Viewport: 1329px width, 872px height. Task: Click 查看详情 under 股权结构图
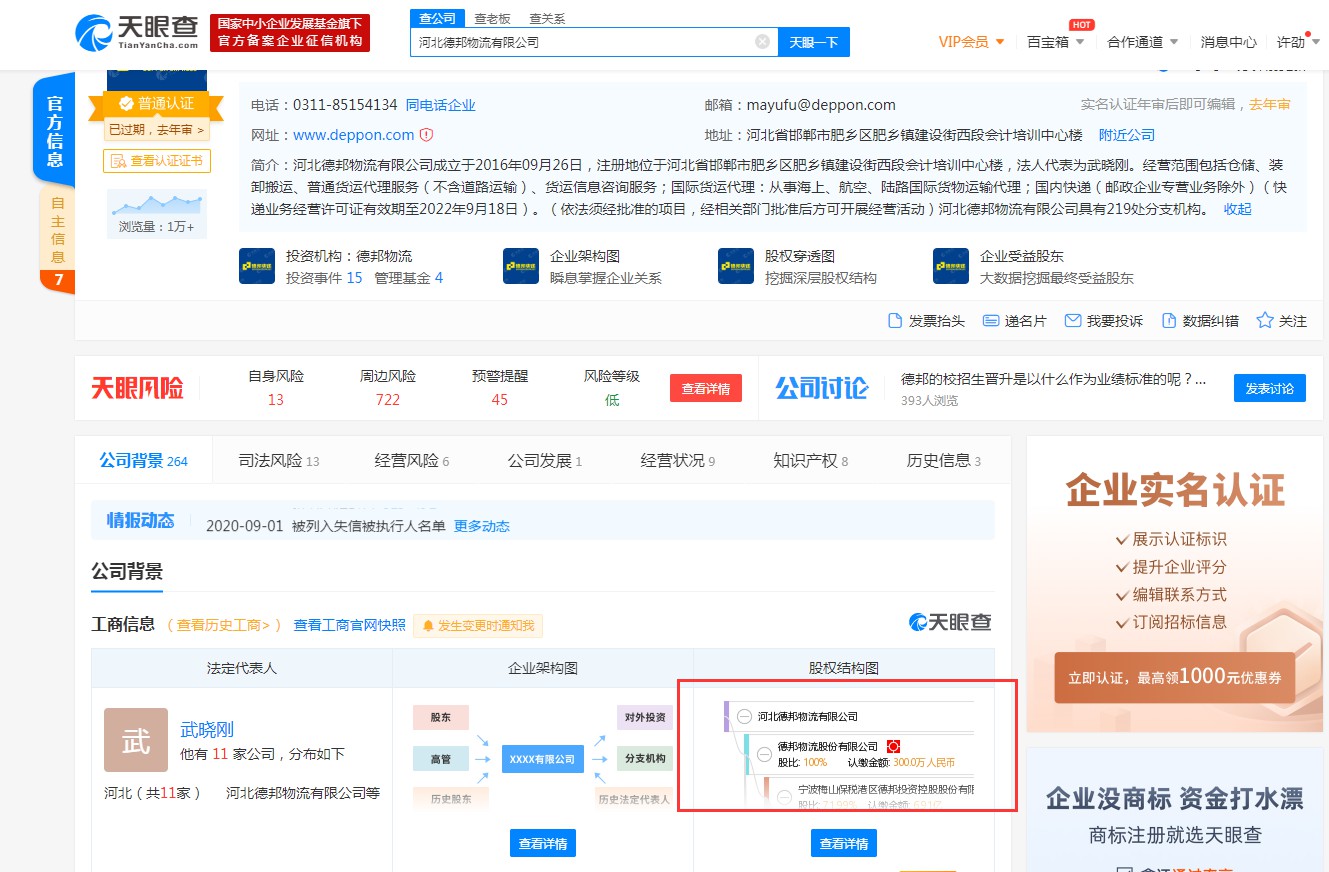coord(844,843)
